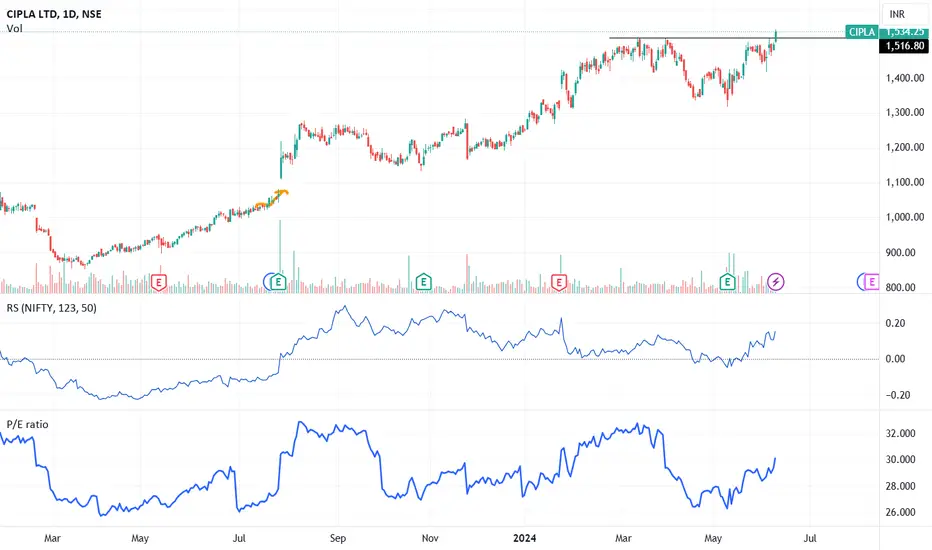Click the 1,300.00 price axis label

point(905,112)
